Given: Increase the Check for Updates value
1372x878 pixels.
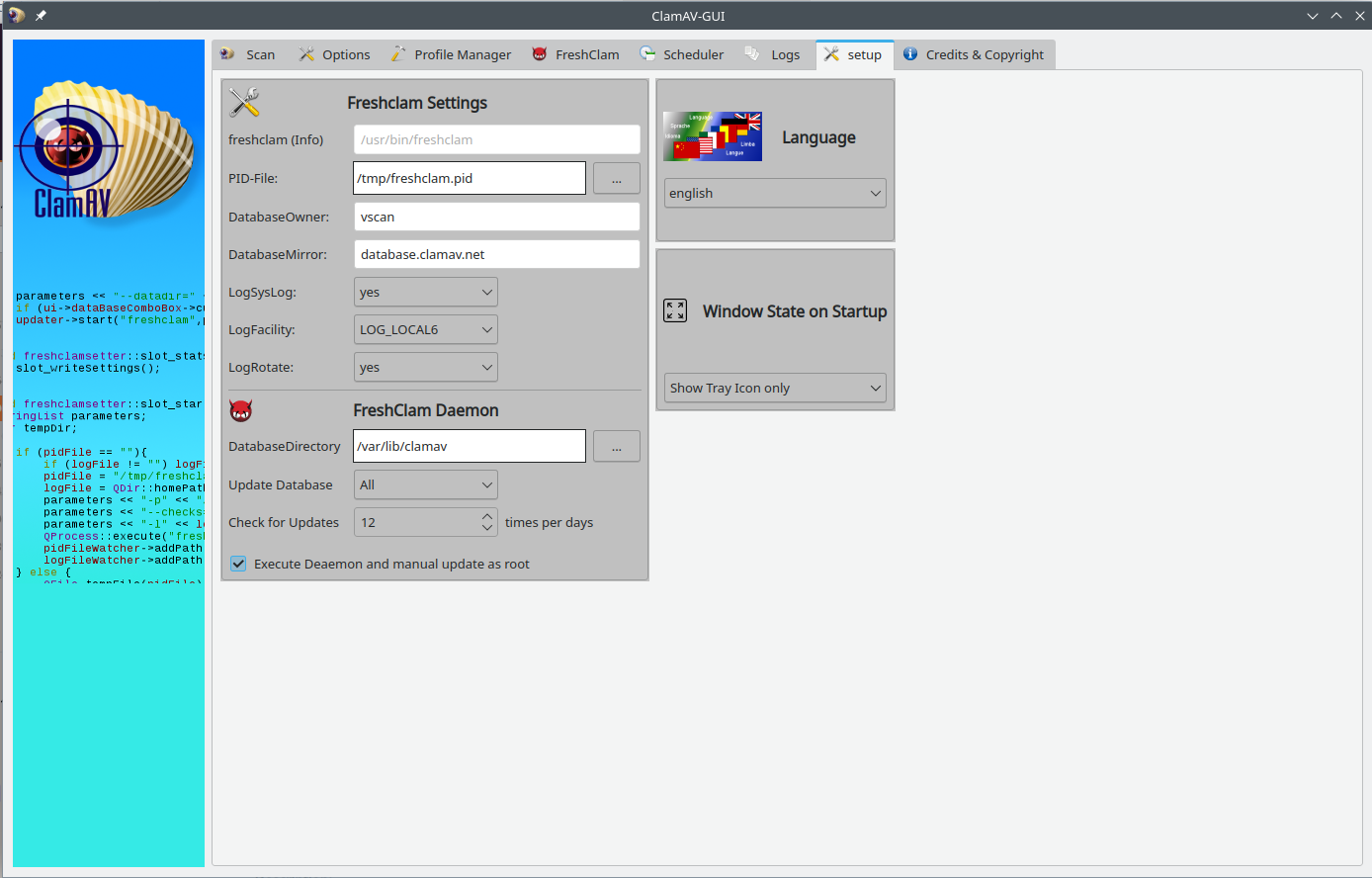Looking at the screenshot, I should pos(484,516).
